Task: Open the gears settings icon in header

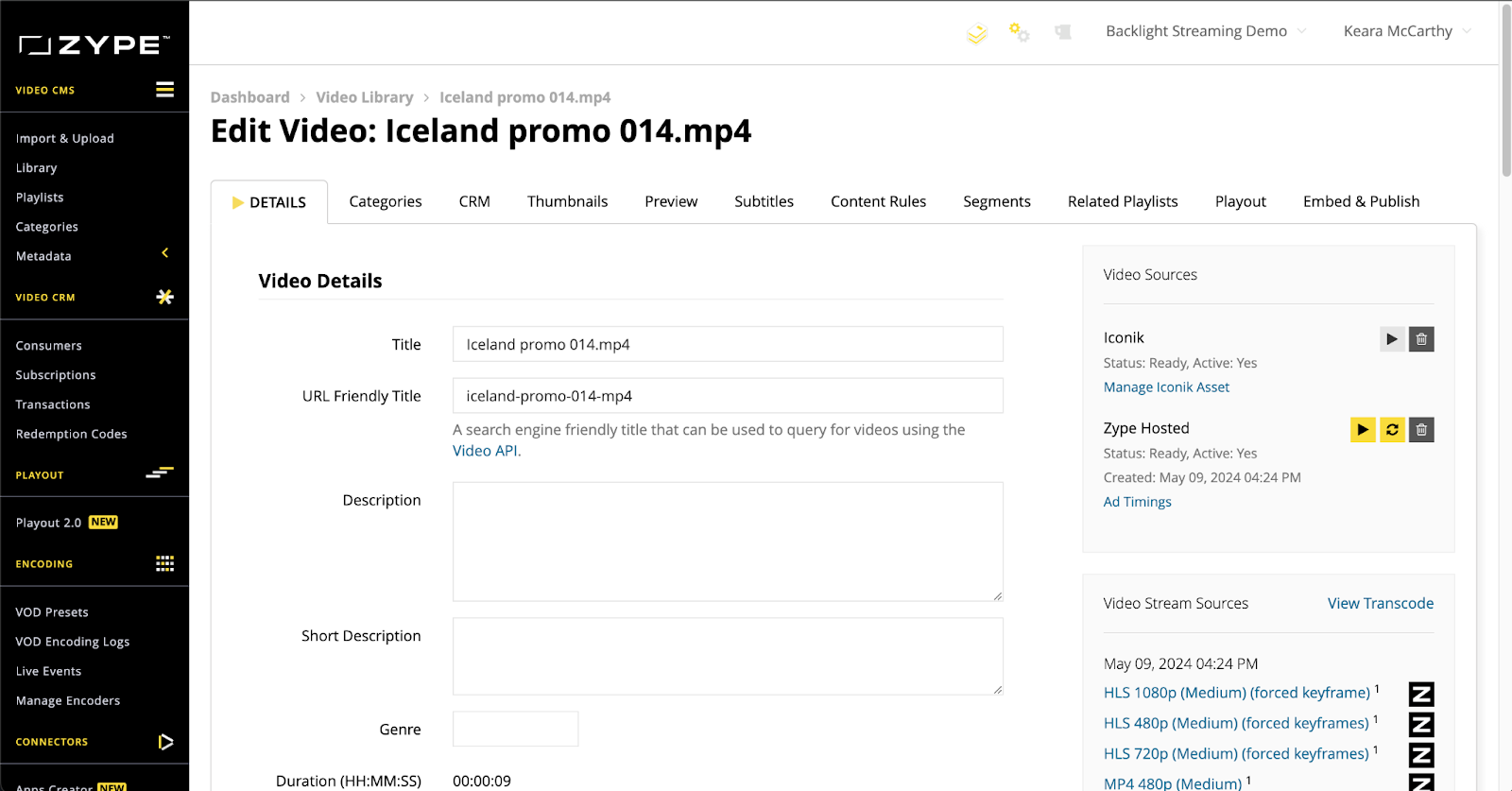Action: click(1019, 32)
